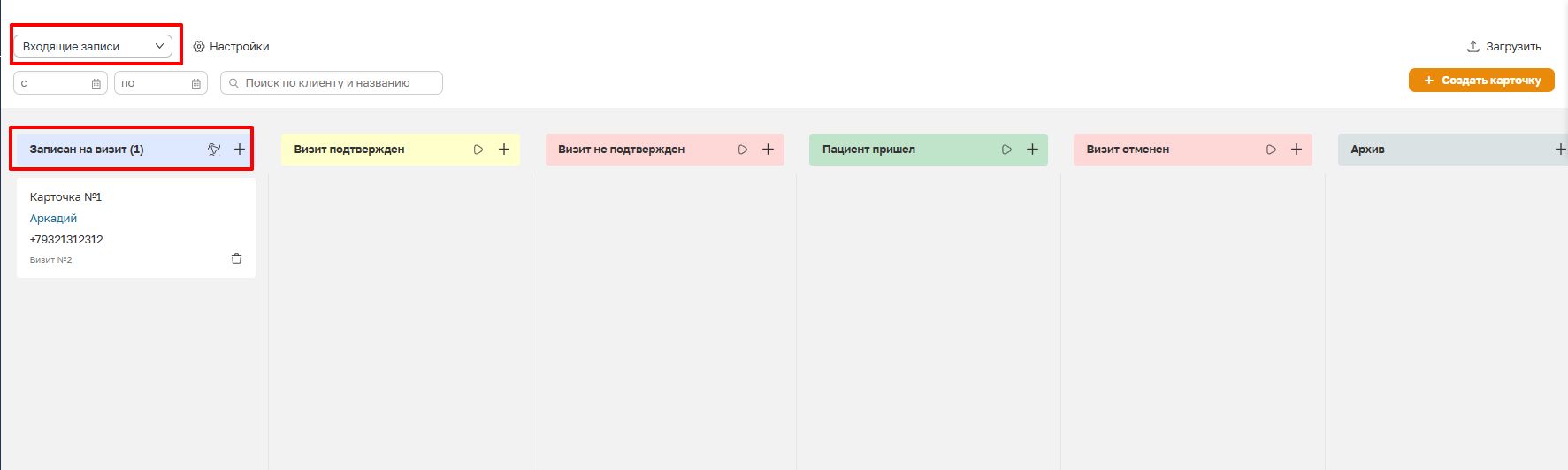The image size is (1568, 470).
Task: Open client link Аркадий
Action: click(x=53, y=218)
